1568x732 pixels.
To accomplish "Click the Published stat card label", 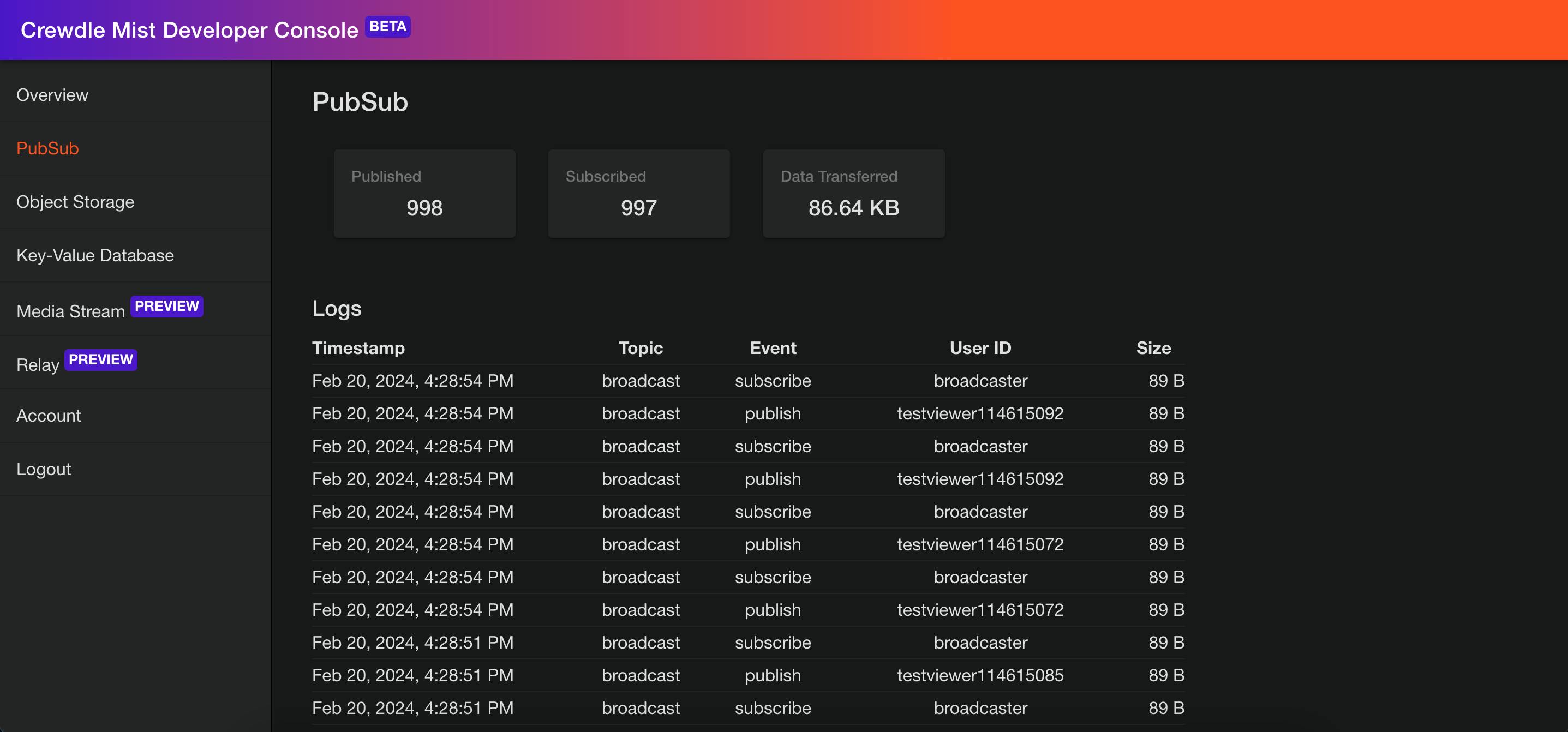I will (386, 177).
